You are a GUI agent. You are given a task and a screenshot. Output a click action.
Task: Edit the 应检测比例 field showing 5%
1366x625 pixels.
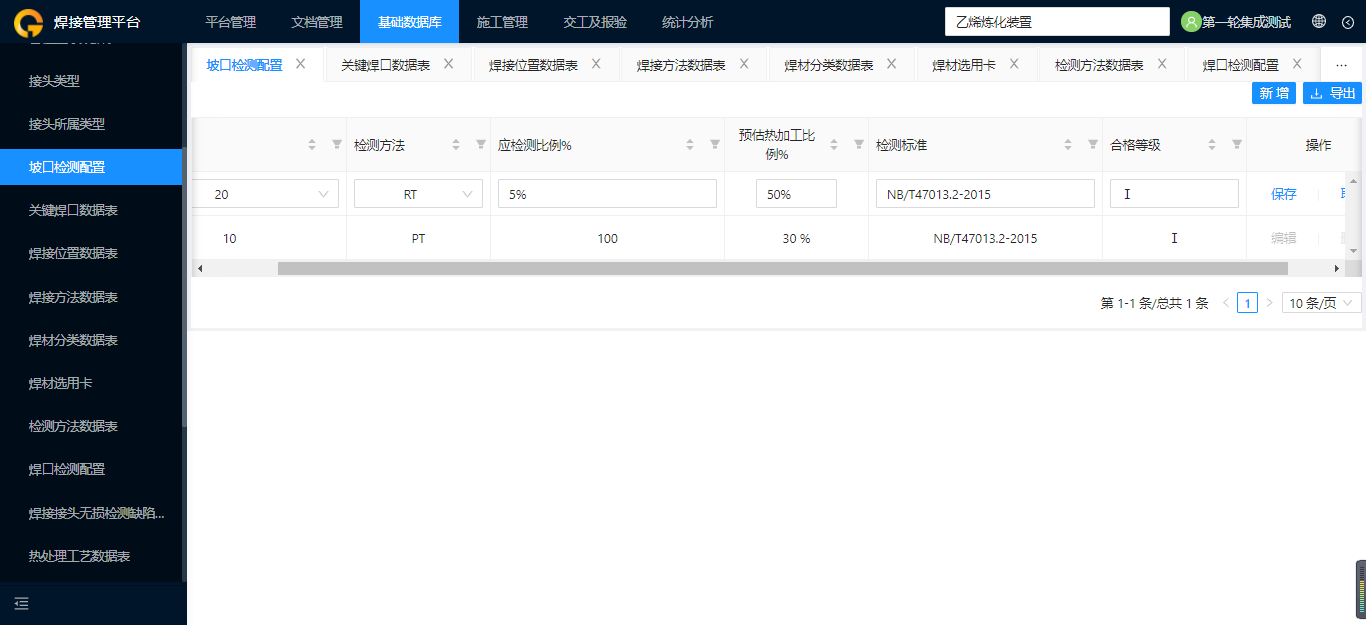pyautogui.click(x=607, y=194)
